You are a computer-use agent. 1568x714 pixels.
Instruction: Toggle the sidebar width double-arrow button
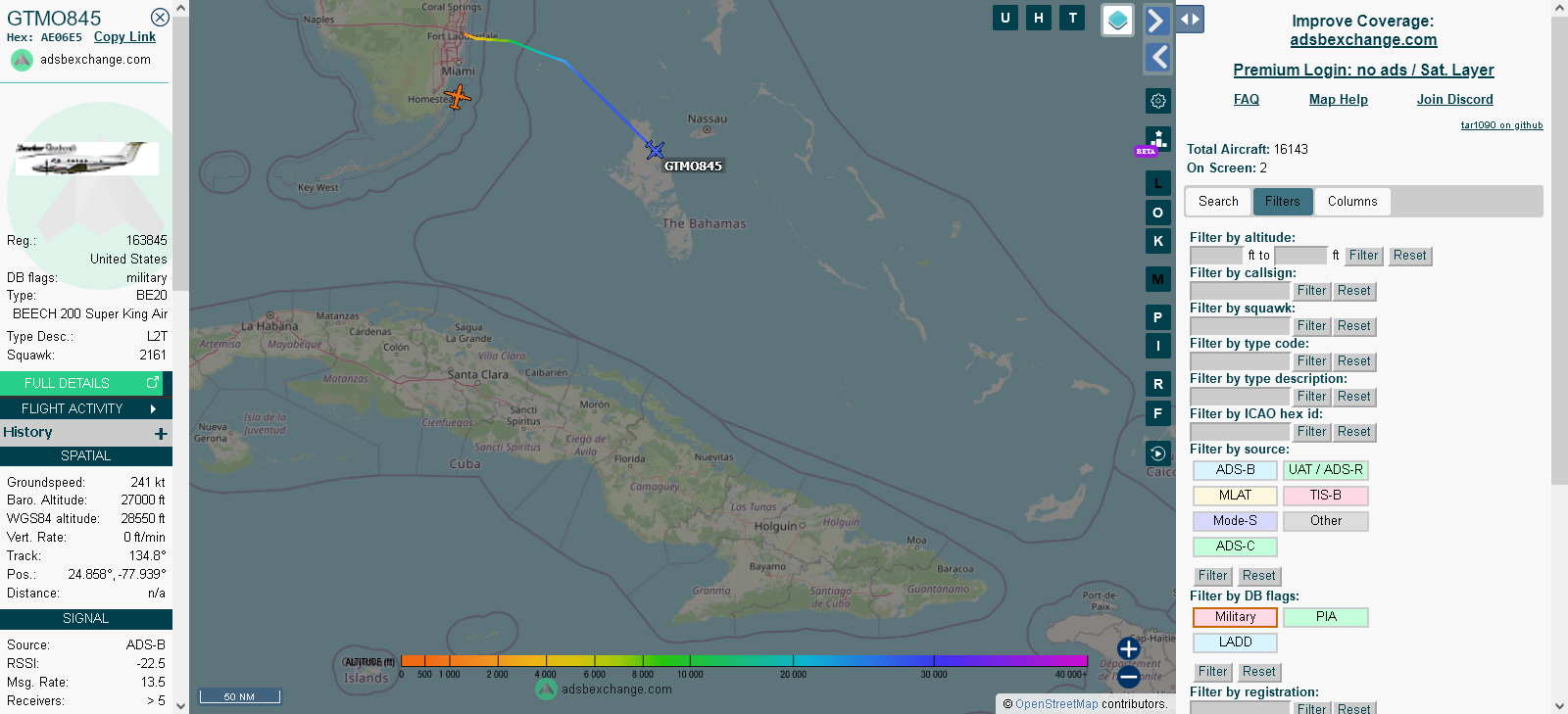1190,19
